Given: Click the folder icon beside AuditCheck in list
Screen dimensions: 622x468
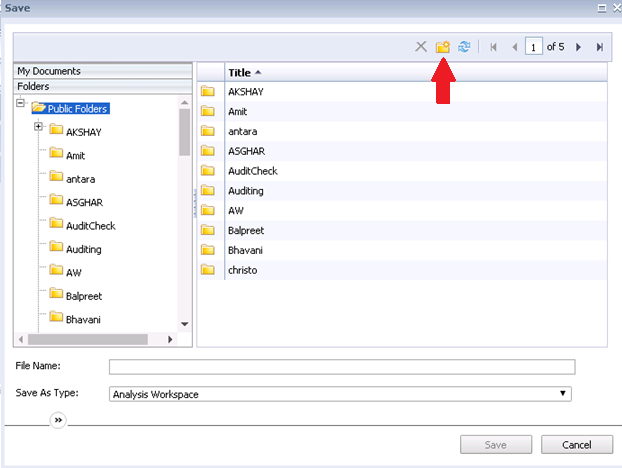Looking at the screenshot, I should (208, 171).
